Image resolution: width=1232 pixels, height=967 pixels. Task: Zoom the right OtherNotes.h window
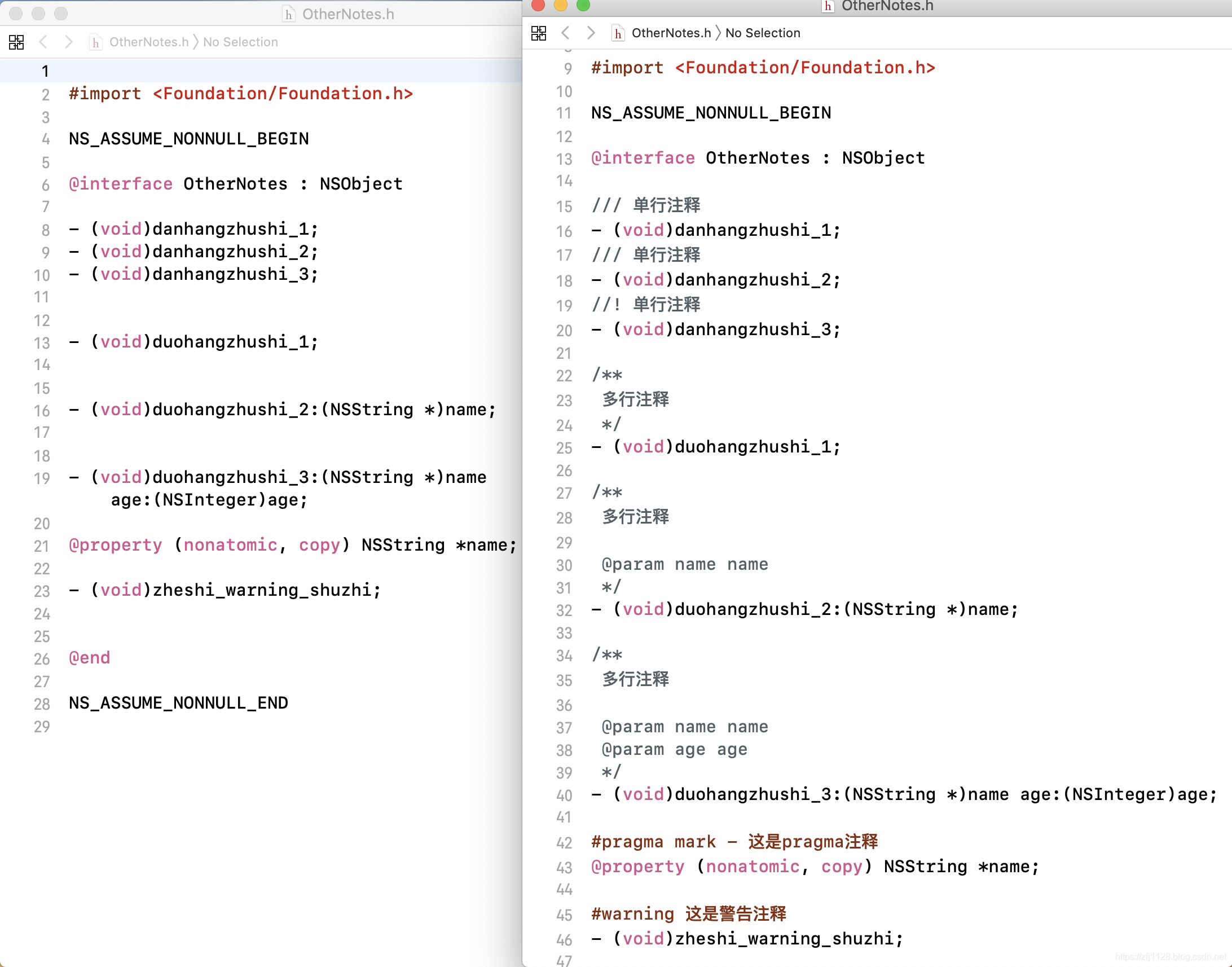[583, 5]
